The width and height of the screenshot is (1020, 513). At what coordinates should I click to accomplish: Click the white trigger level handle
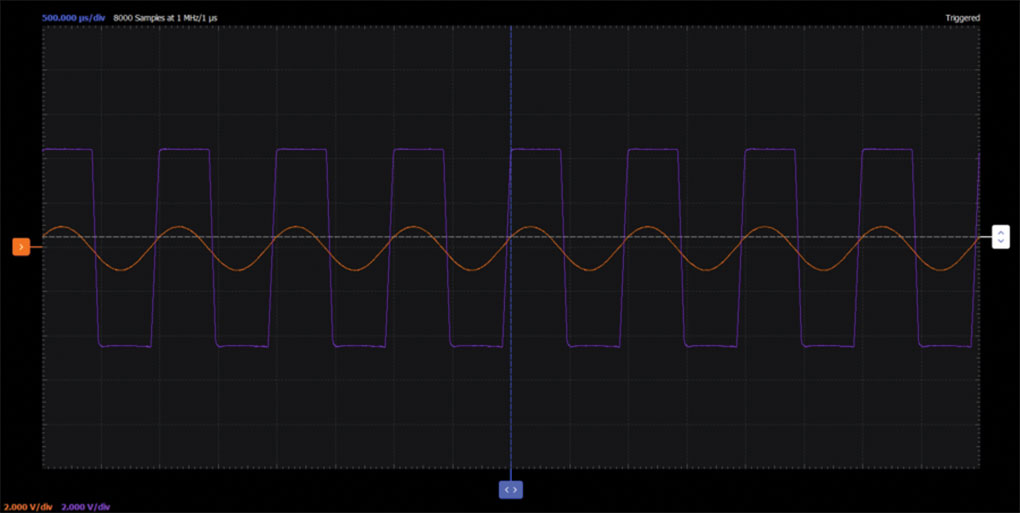pyautogui.click(x=1000, y=236)
